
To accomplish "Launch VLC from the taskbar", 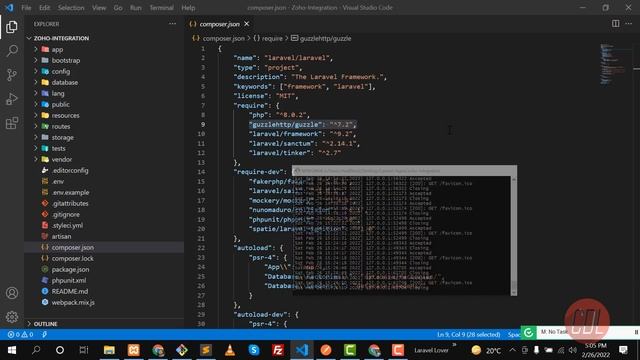I will pyautogui.click(x=230, y=350).
